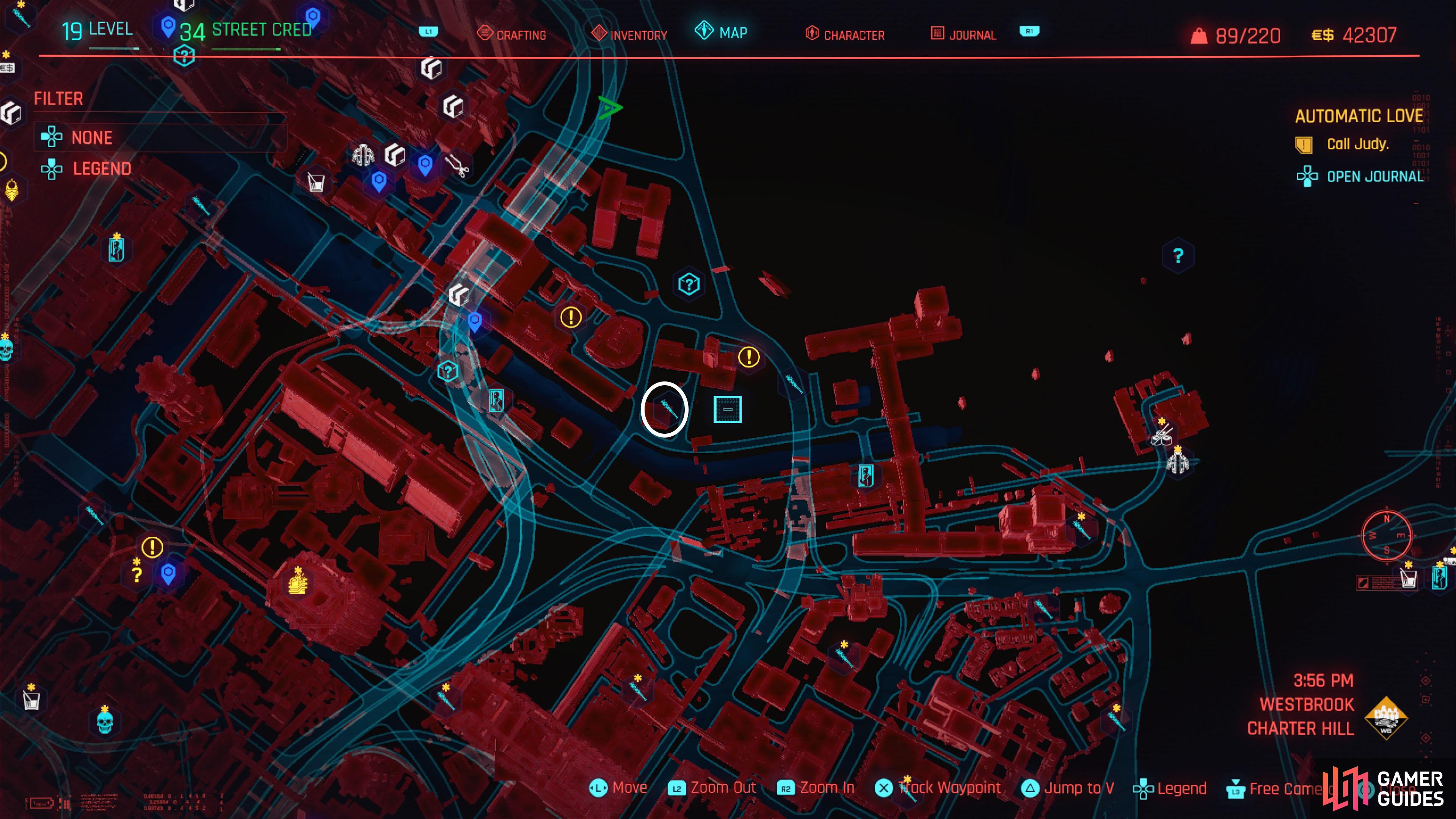Viewport: 1456px width, 819px height.
Task: Click the 19 LEVEL indicator
Action: (x=97, y=30)
